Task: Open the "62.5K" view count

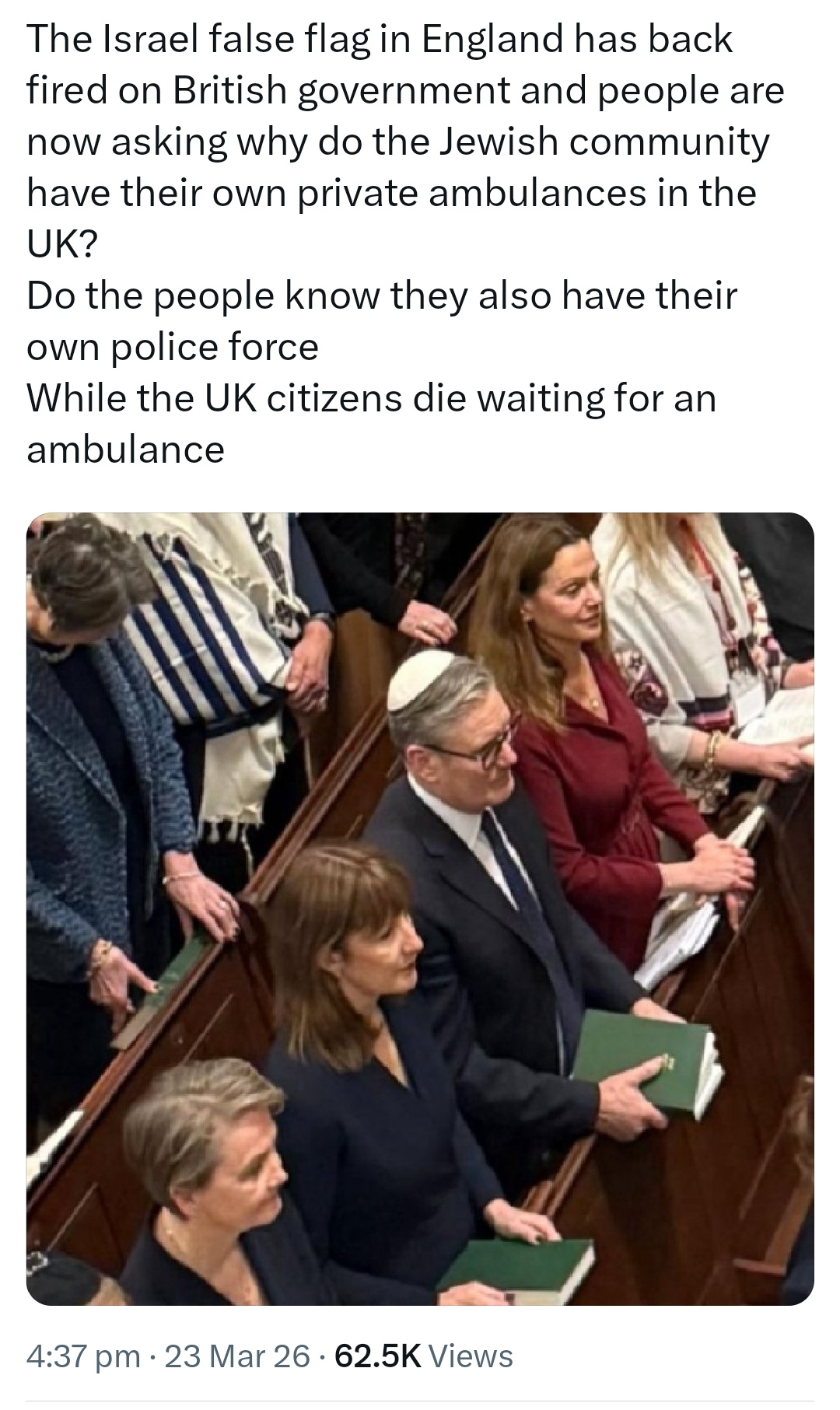Action: [377, 1356]
